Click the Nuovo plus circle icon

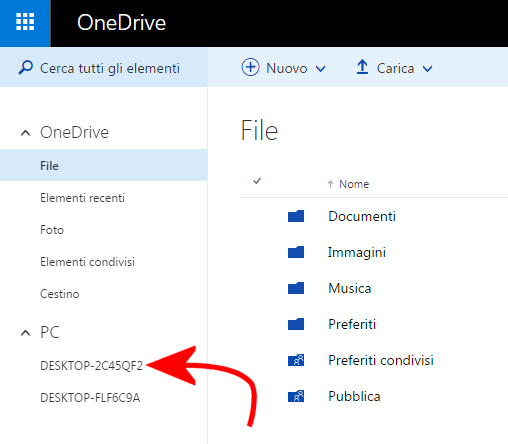click(x=250, y=67)
